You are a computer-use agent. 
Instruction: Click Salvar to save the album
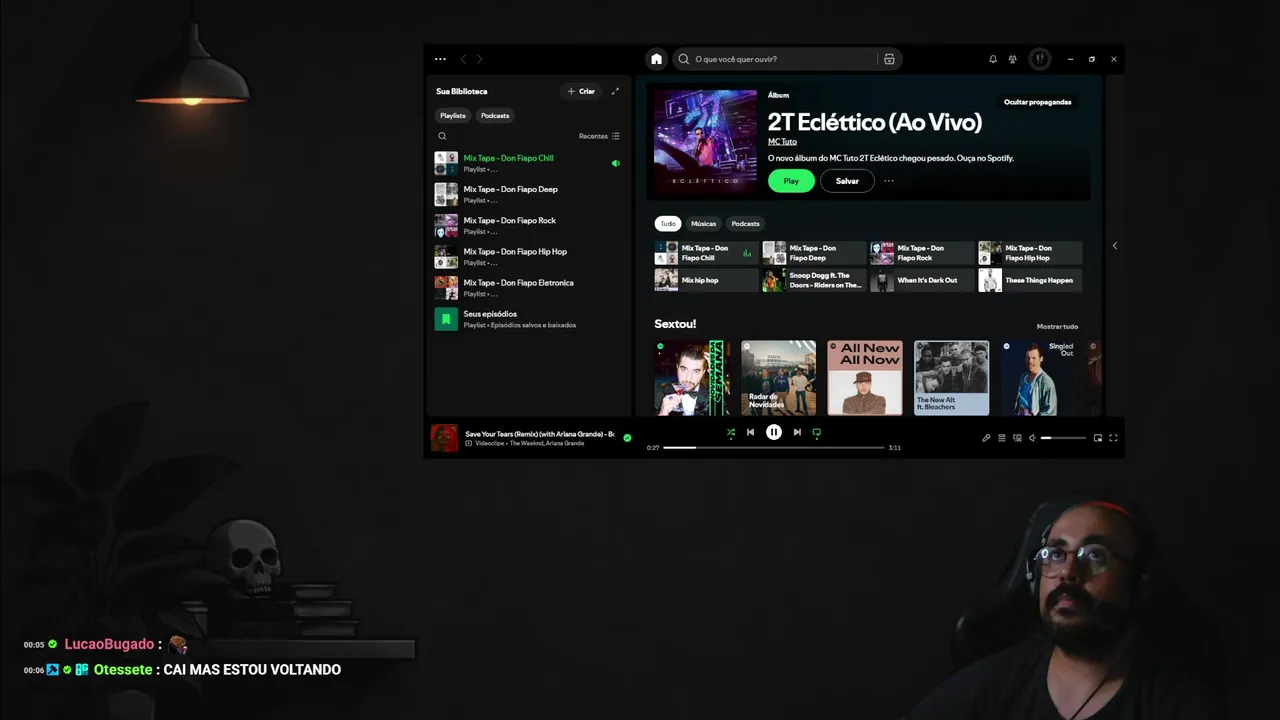pos(847,181)
